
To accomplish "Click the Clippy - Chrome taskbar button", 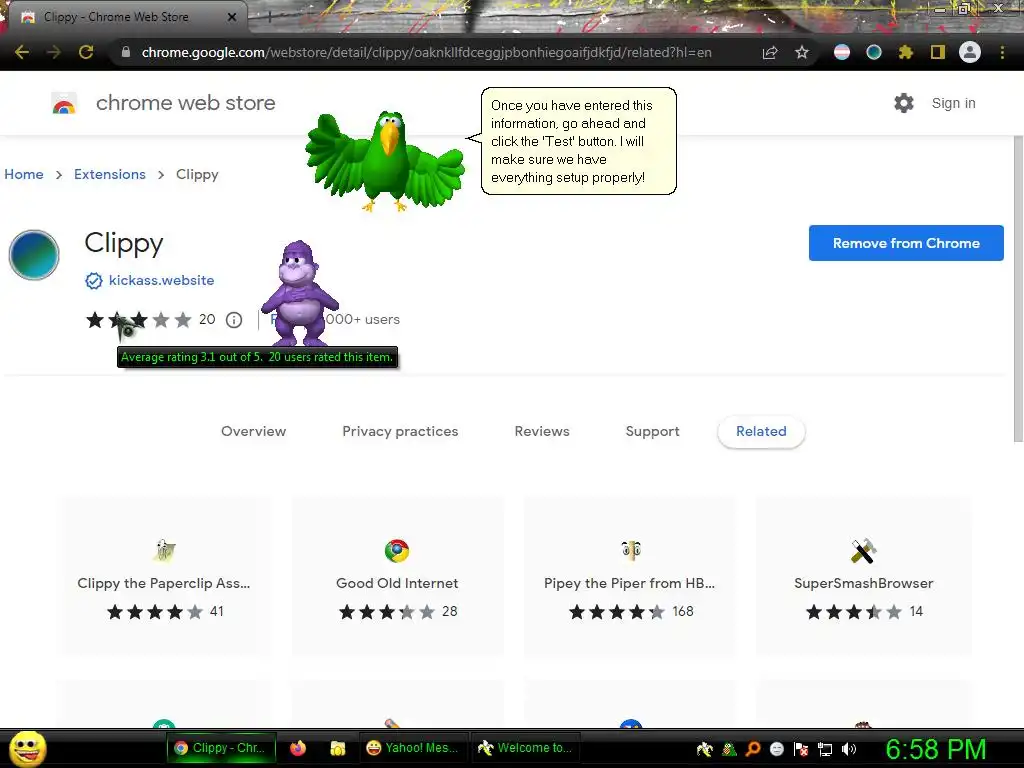I will 221,748.
